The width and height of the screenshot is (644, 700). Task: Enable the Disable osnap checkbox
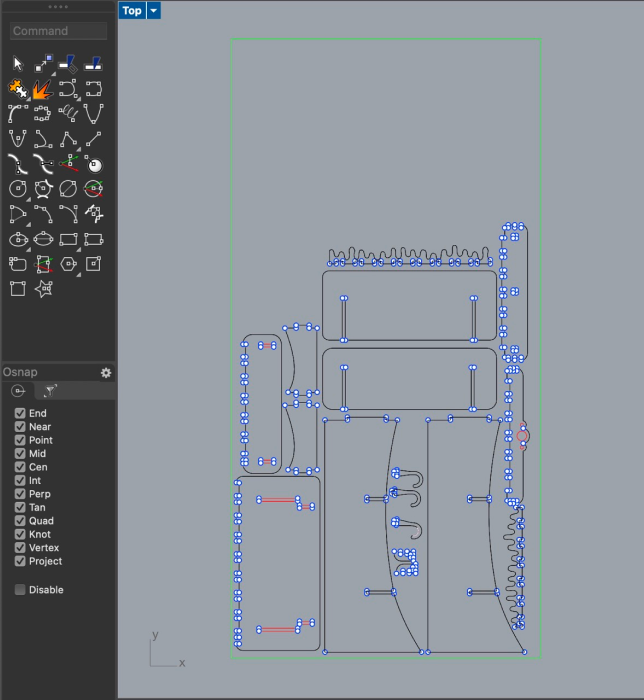coord(20,590)
